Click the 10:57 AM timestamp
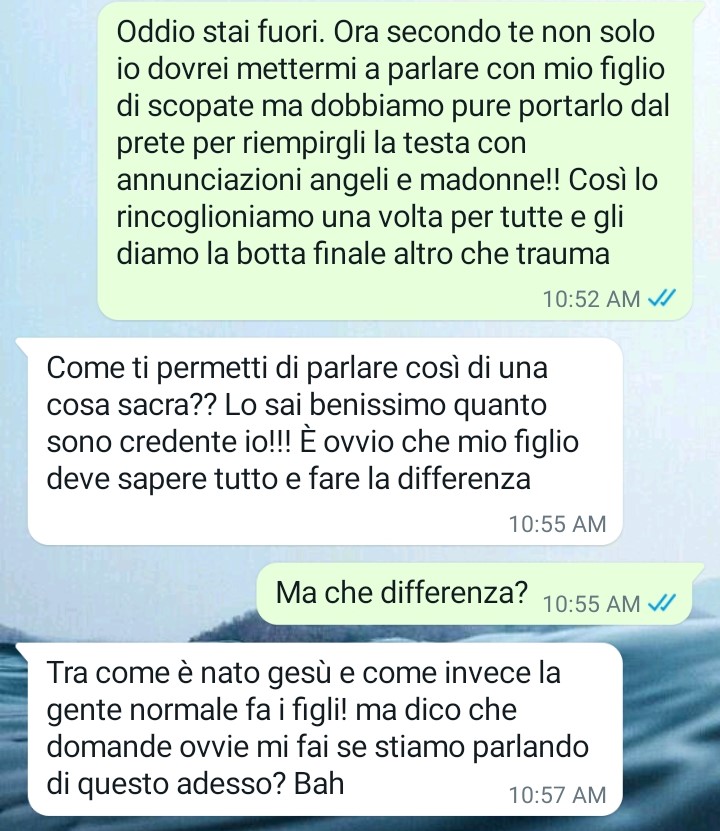 click(x=557, y=795)
